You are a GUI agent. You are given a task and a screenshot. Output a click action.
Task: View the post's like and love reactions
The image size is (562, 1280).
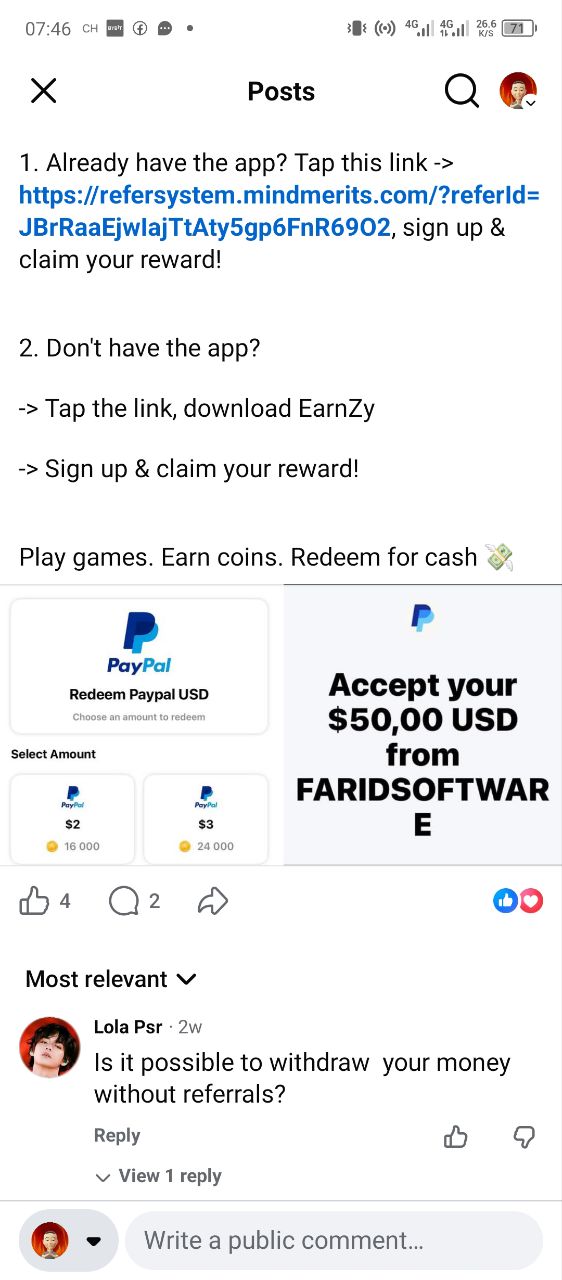pyautogui.click(x=518, y=901)
